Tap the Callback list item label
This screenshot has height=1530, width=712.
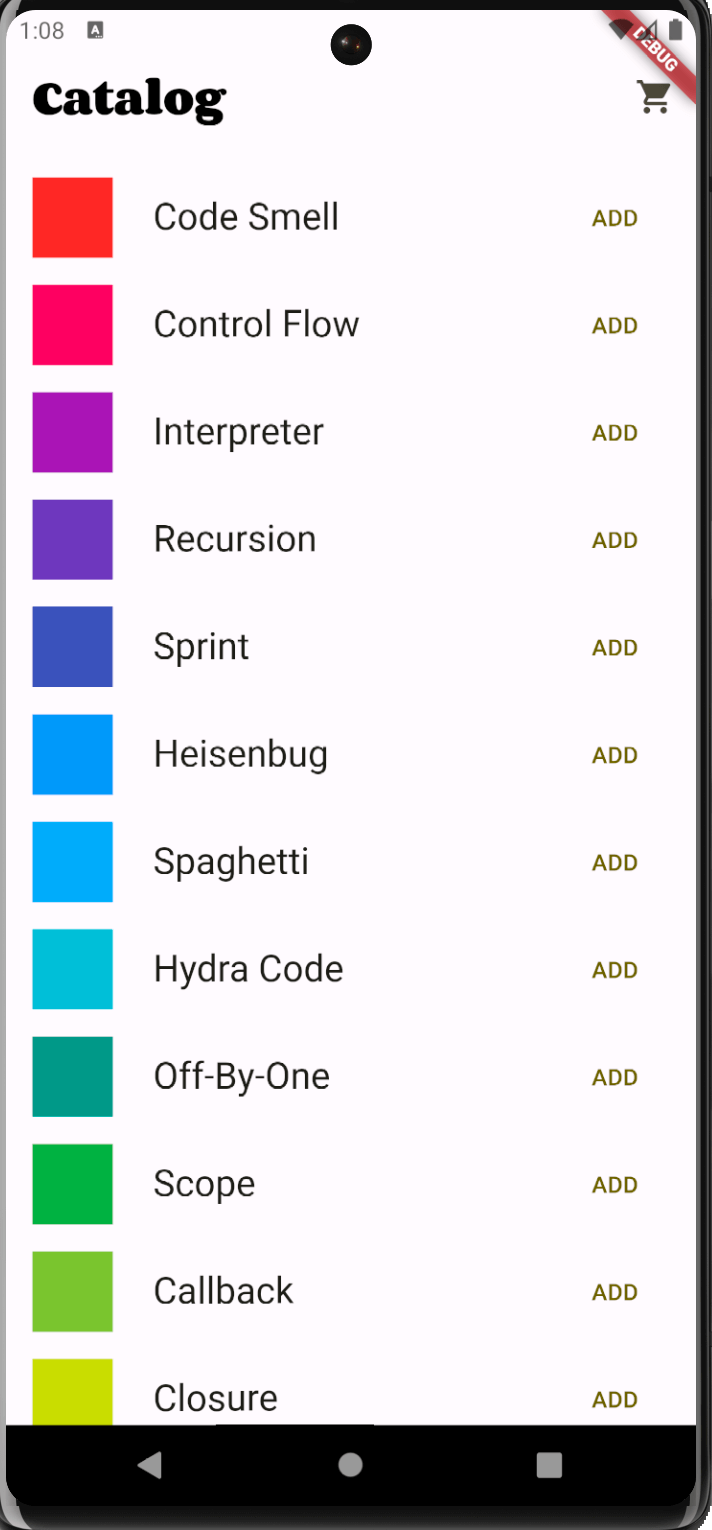click(223, 1291)
